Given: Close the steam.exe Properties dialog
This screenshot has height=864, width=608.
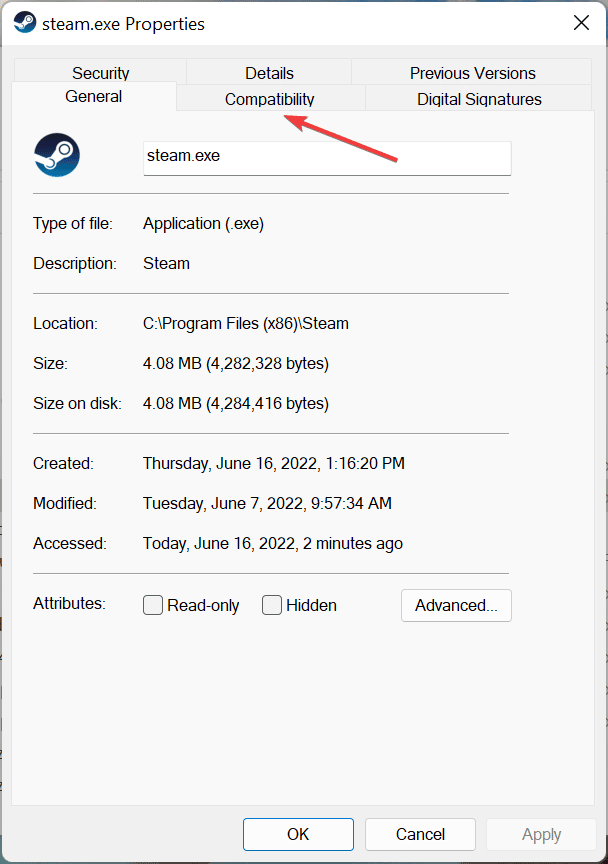Looking at the screenshot, I should click(581, 23).
